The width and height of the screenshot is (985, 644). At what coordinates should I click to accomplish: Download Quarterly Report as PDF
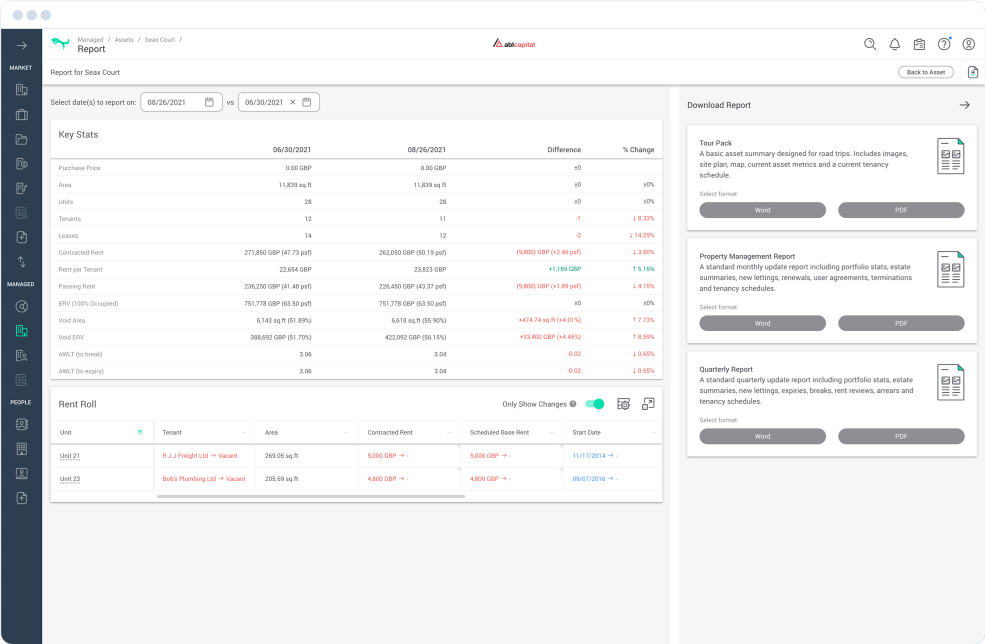pyautogui.click(x=901, y=436)
